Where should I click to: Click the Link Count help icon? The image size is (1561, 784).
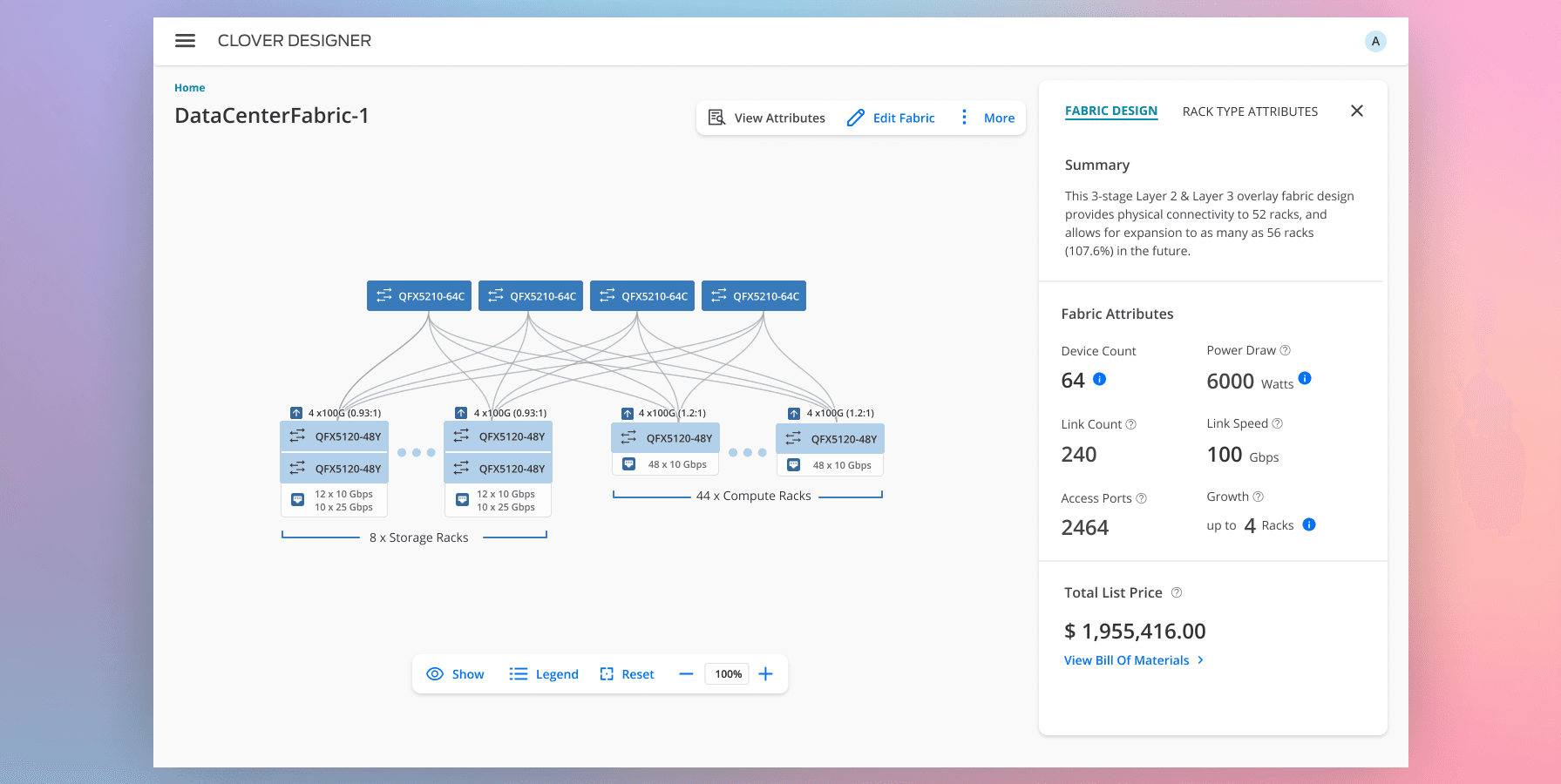click(x=1131, y=424)
